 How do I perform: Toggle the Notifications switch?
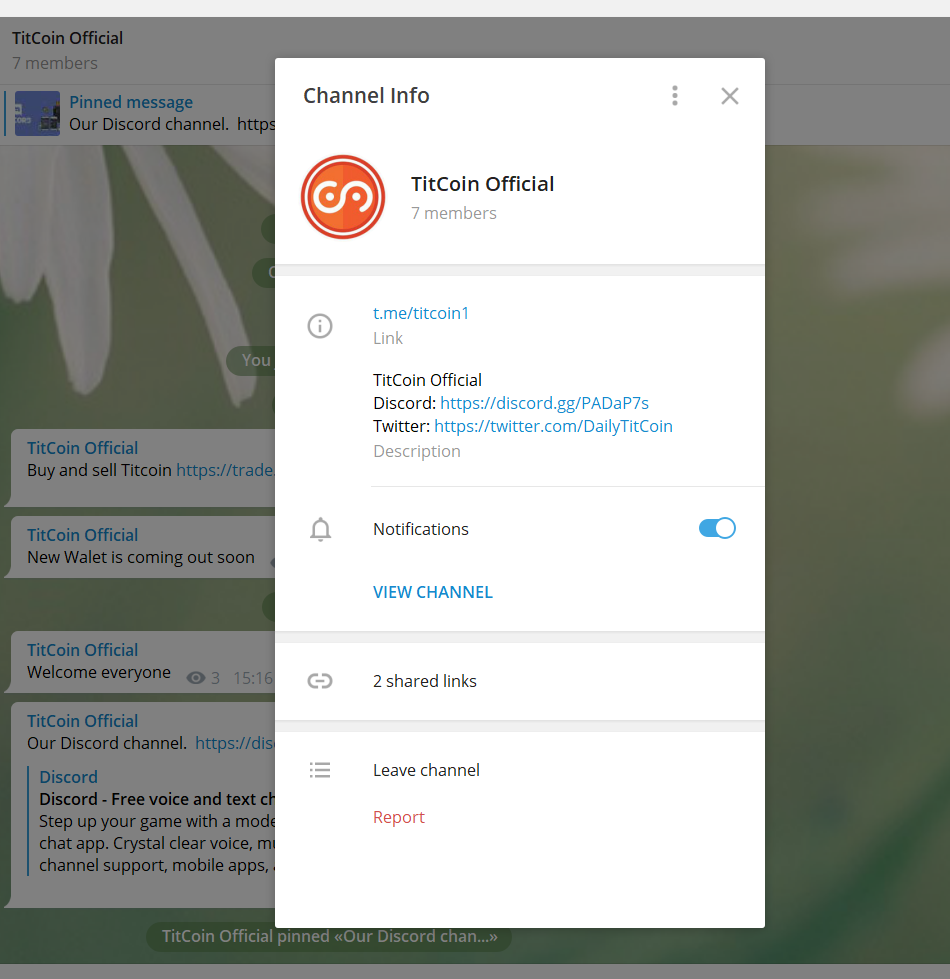(x=717, y=528)
